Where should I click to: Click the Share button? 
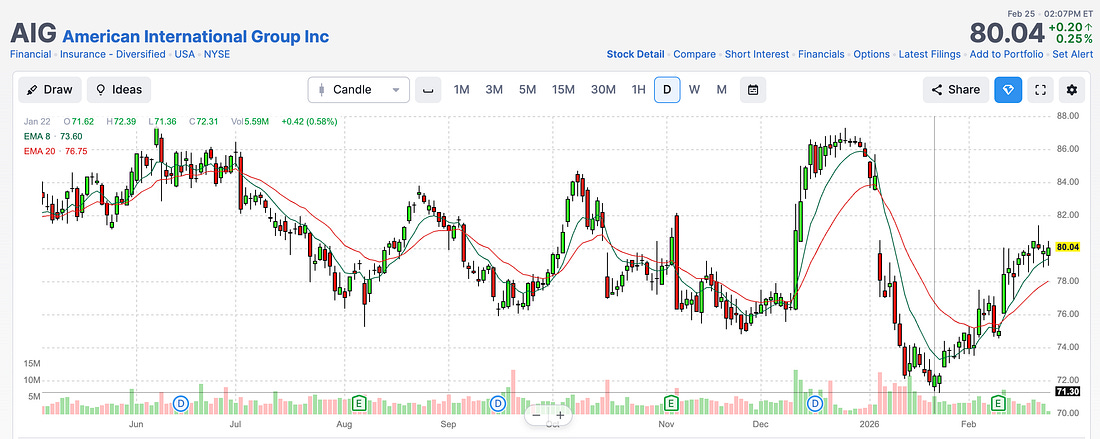[x=955, y=90]
